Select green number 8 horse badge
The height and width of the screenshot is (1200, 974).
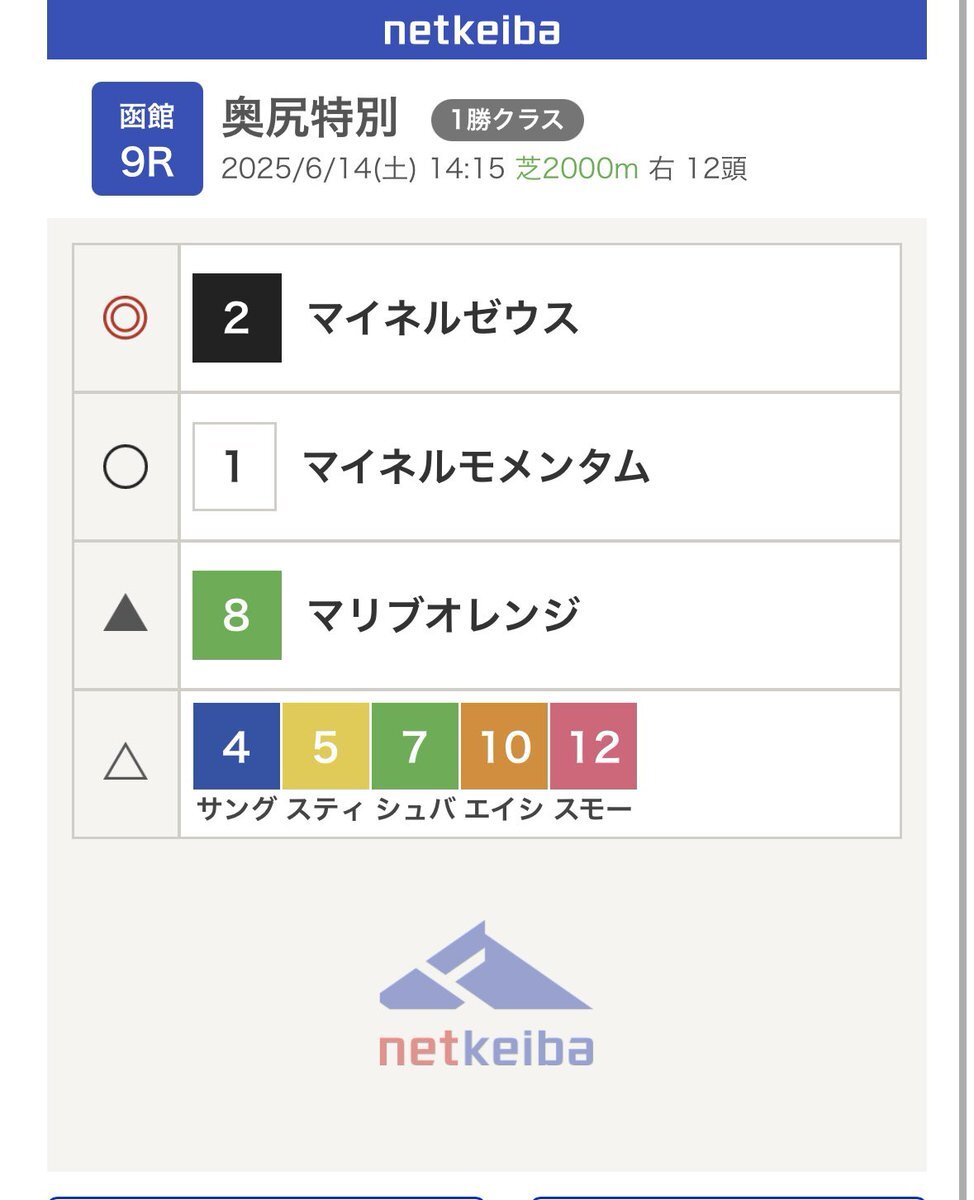tap(237, 615)
